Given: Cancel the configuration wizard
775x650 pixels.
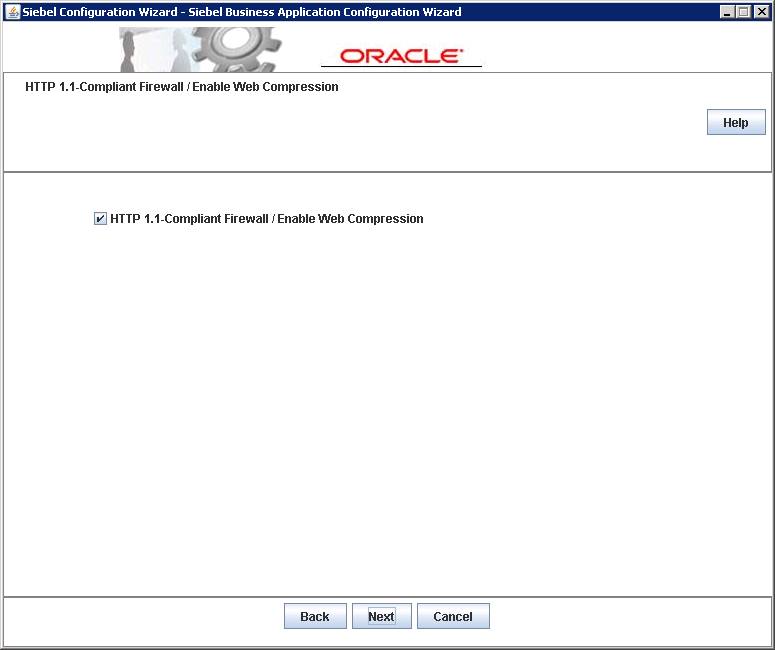Looking at the screenshot, I should click(453, 616).
